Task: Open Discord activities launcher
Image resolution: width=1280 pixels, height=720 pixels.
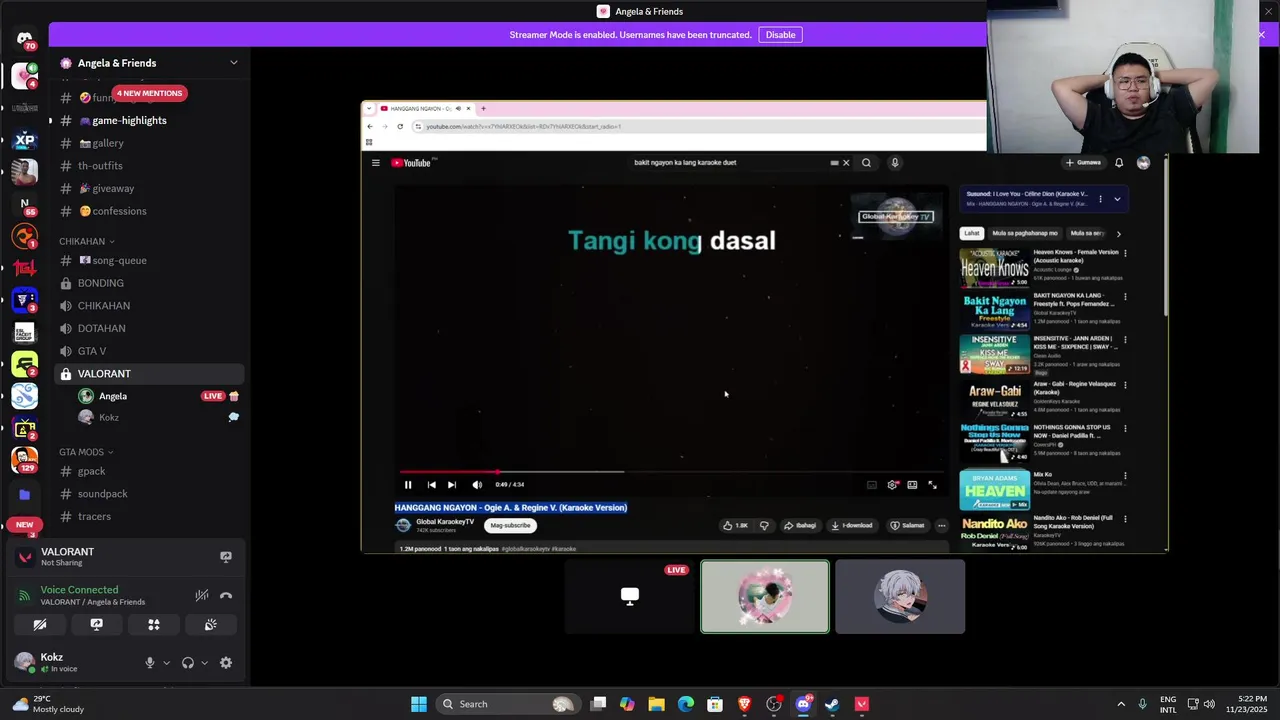Action: [154, 624]
